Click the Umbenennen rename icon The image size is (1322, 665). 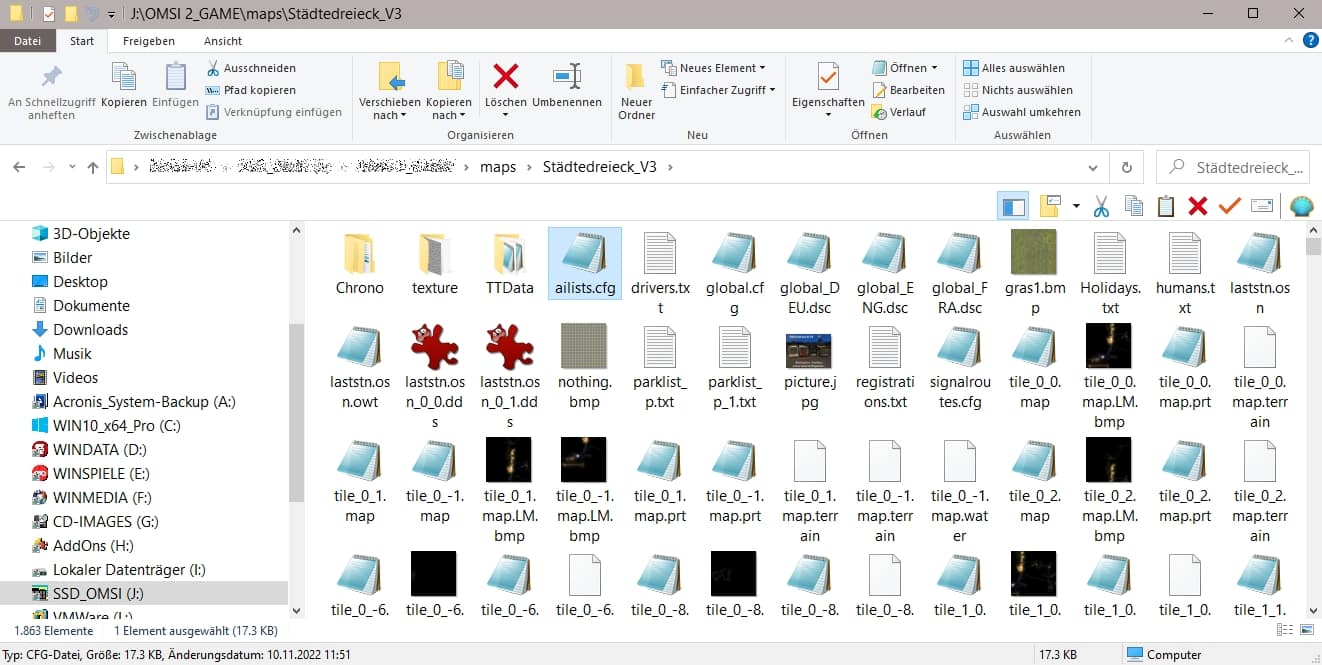pos(567,77)
